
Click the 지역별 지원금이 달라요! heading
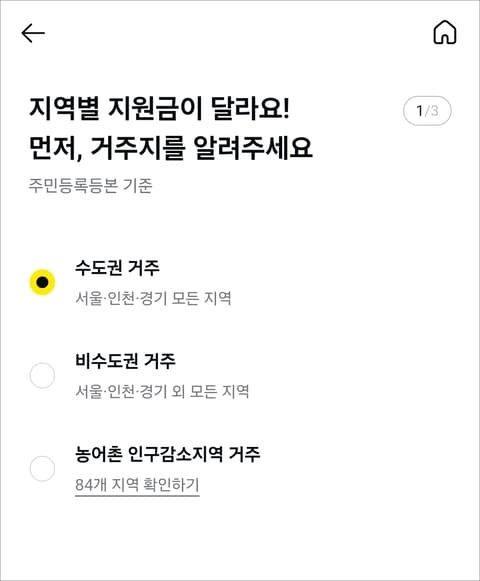159,109
